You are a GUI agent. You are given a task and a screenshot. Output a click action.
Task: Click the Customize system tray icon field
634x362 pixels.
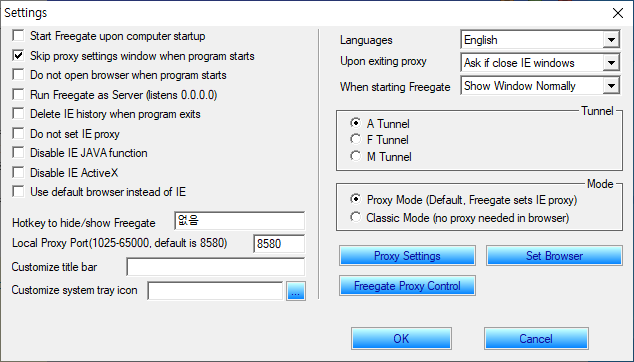pos(215,290)
